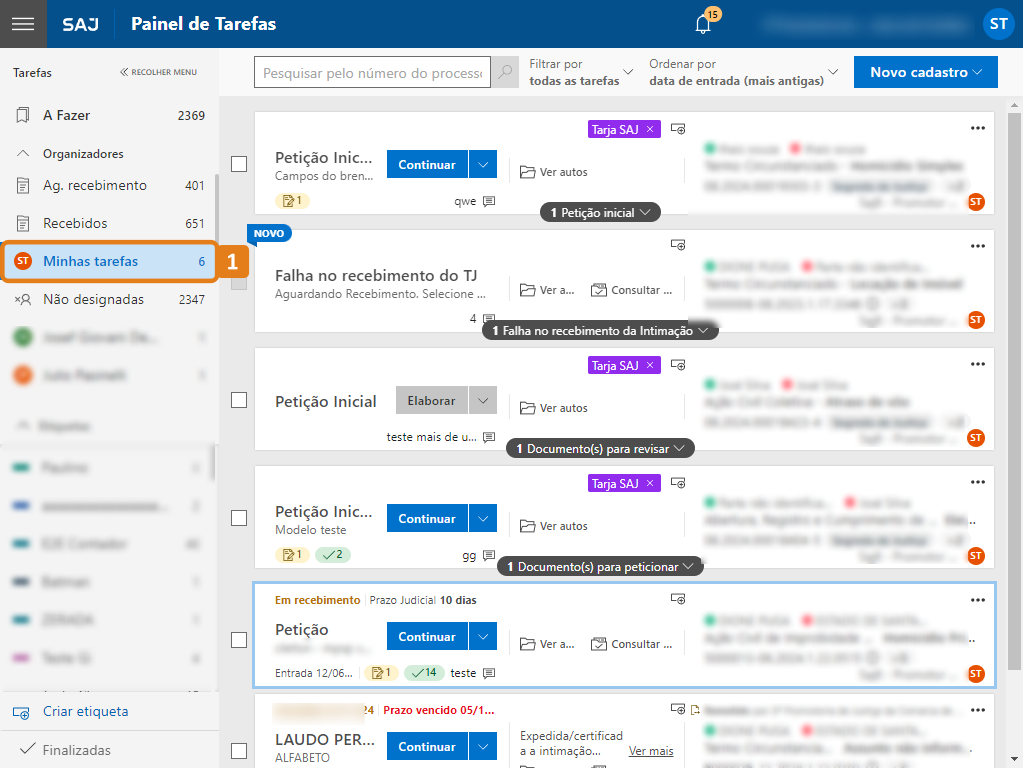This screenshot has width=1023, height=768.
Task: Click Ver mais link on last card
Action: coord(651,751)
